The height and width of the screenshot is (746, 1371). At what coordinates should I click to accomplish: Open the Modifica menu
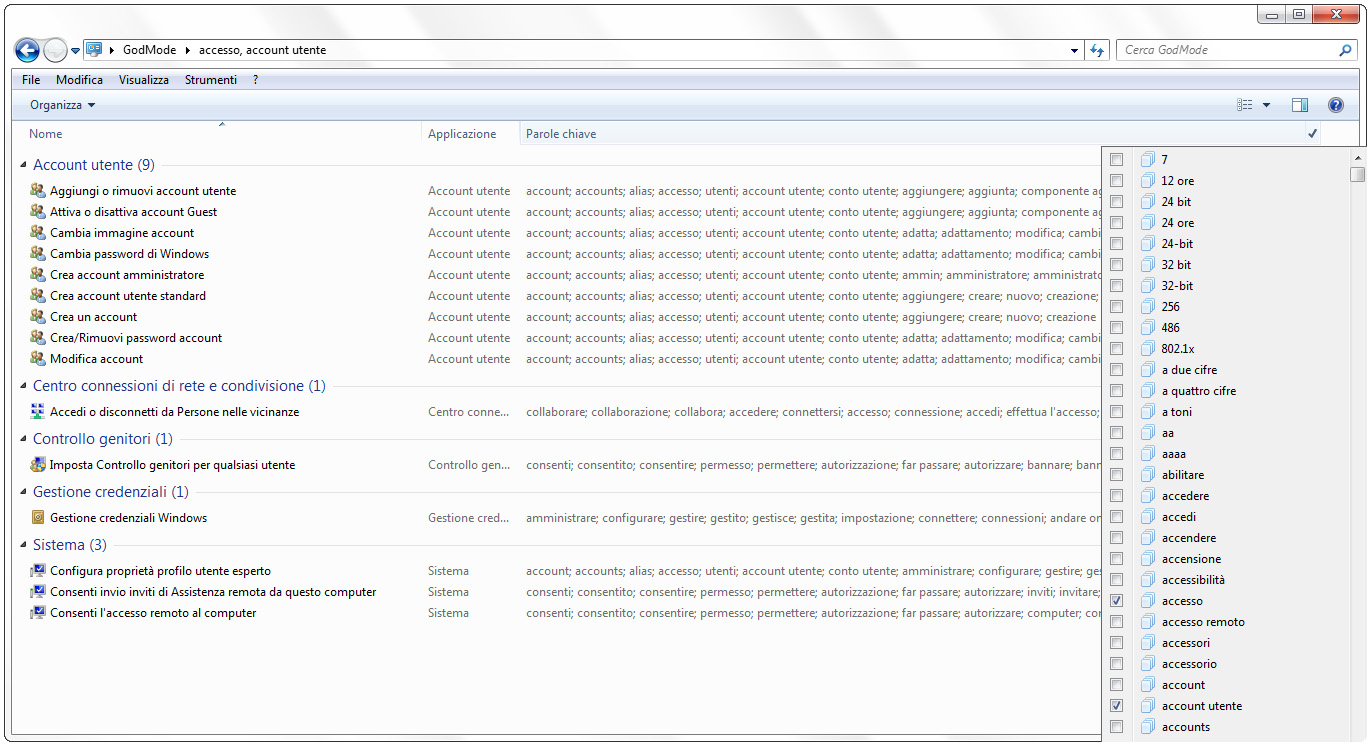pyautogui.click(x=79, y=80)
